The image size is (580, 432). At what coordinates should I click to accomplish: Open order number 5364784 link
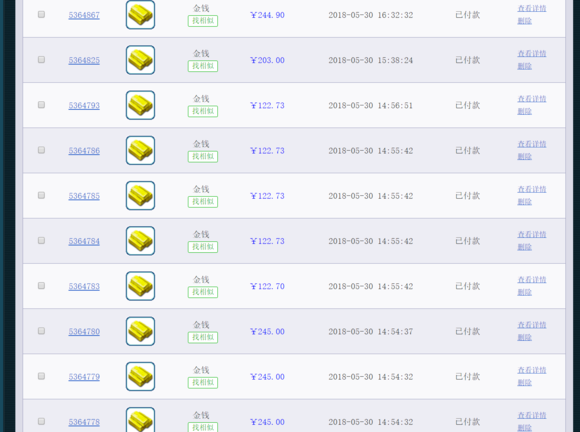(84, 241)
